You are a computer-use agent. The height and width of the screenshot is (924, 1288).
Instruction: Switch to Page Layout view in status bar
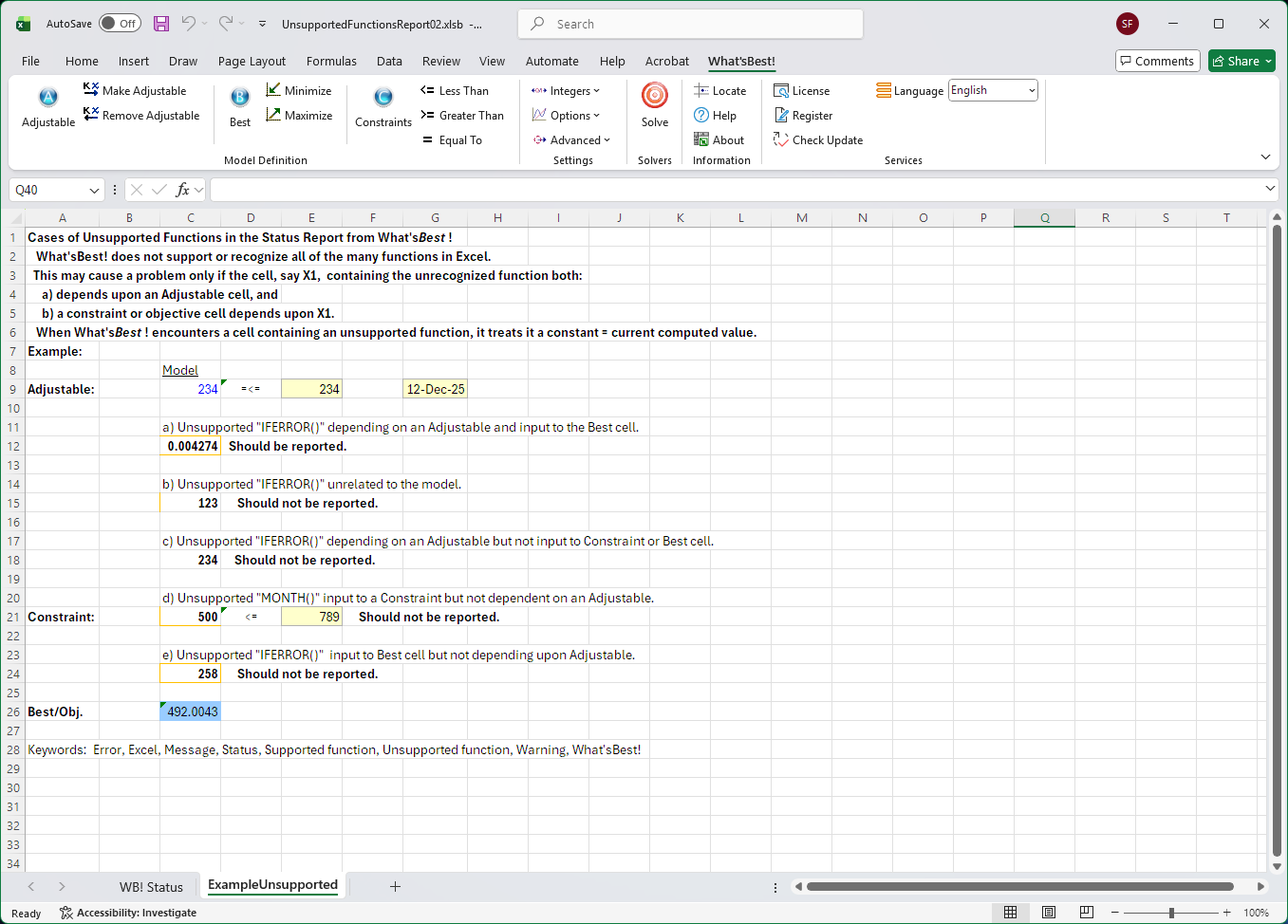pyautogui.click(x=1049, y=913)
